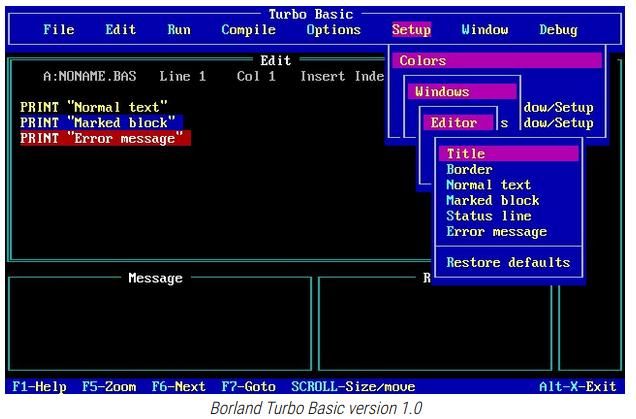Click the Col 1 indicator
This screenshot has height=419, width=636.
256,76
